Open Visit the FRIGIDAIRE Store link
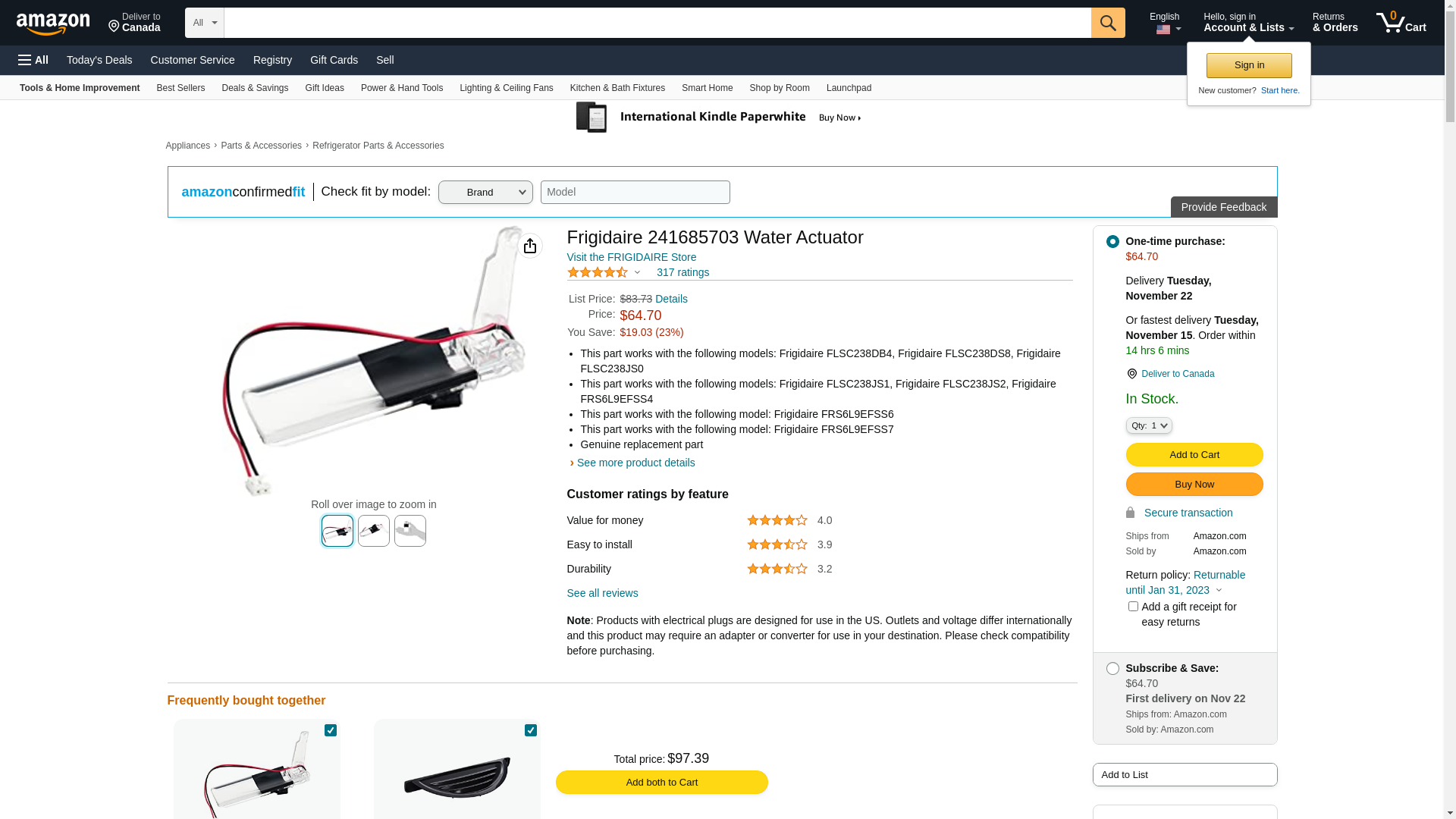 [632, 257]
